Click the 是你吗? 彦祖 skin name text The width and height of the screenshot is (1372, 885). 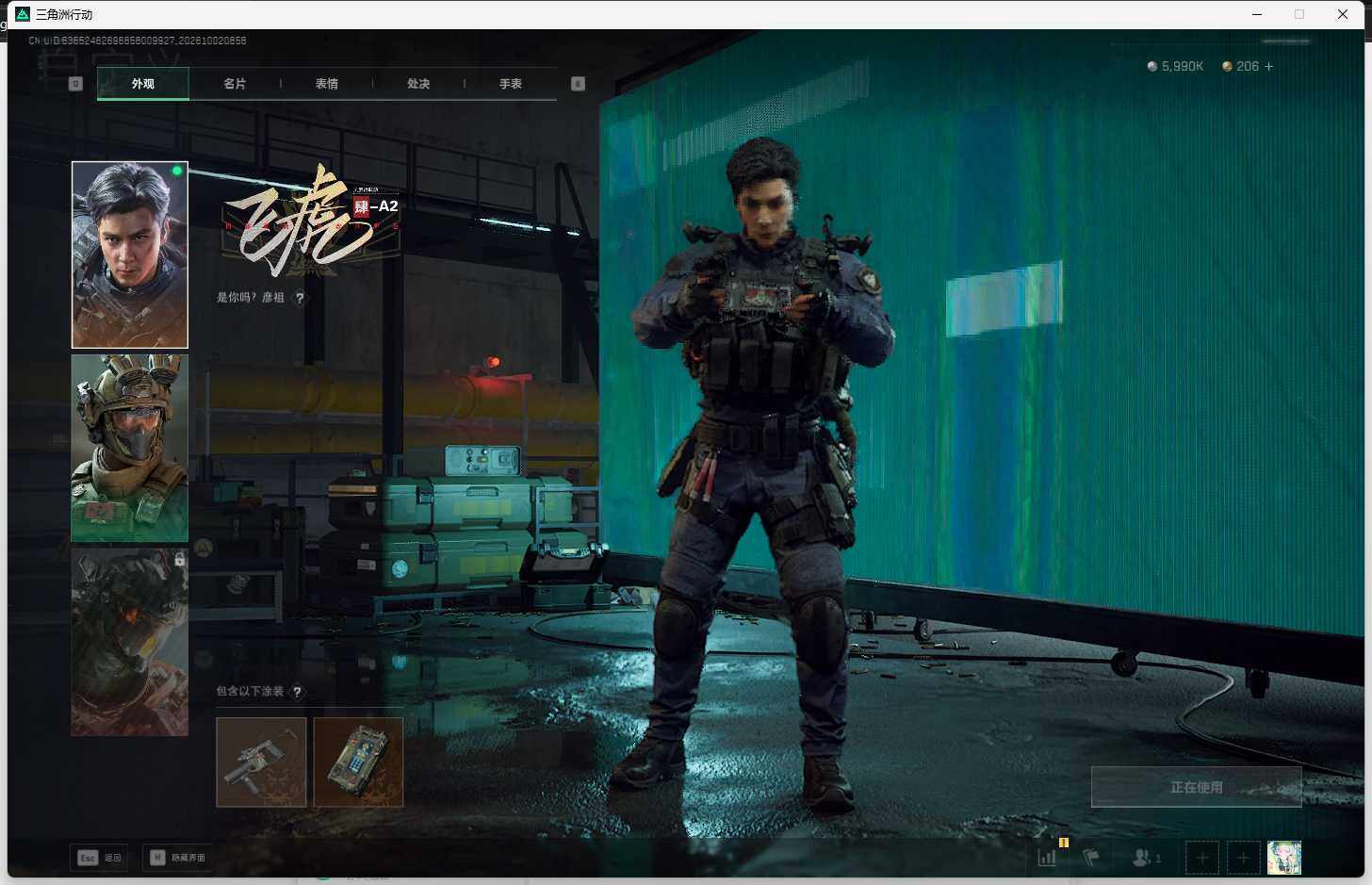pos(251,298)
